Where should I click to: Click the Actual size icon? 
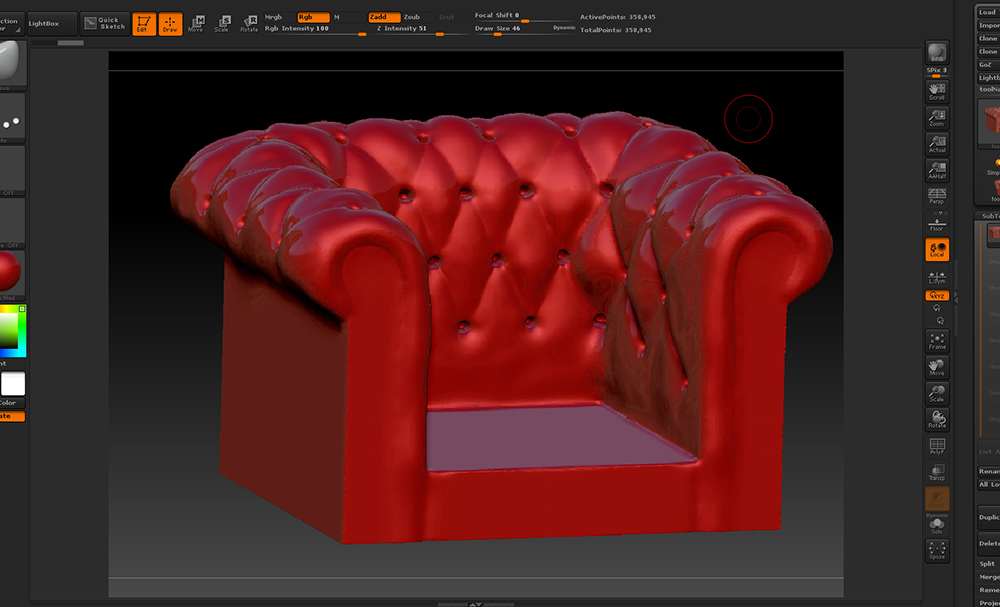point(937,143)
